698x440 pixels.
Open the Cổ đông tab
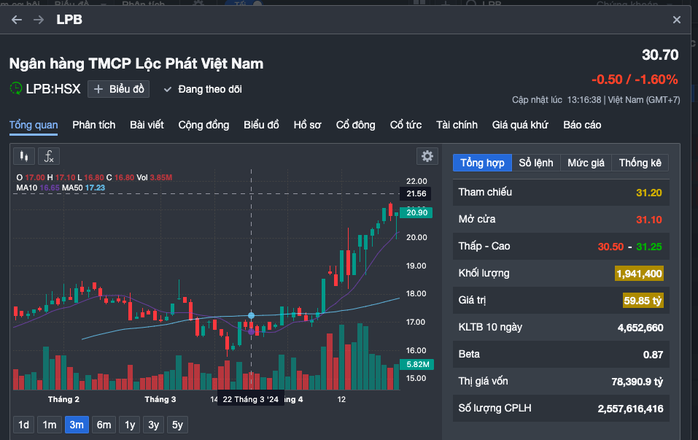coord(356,125)
